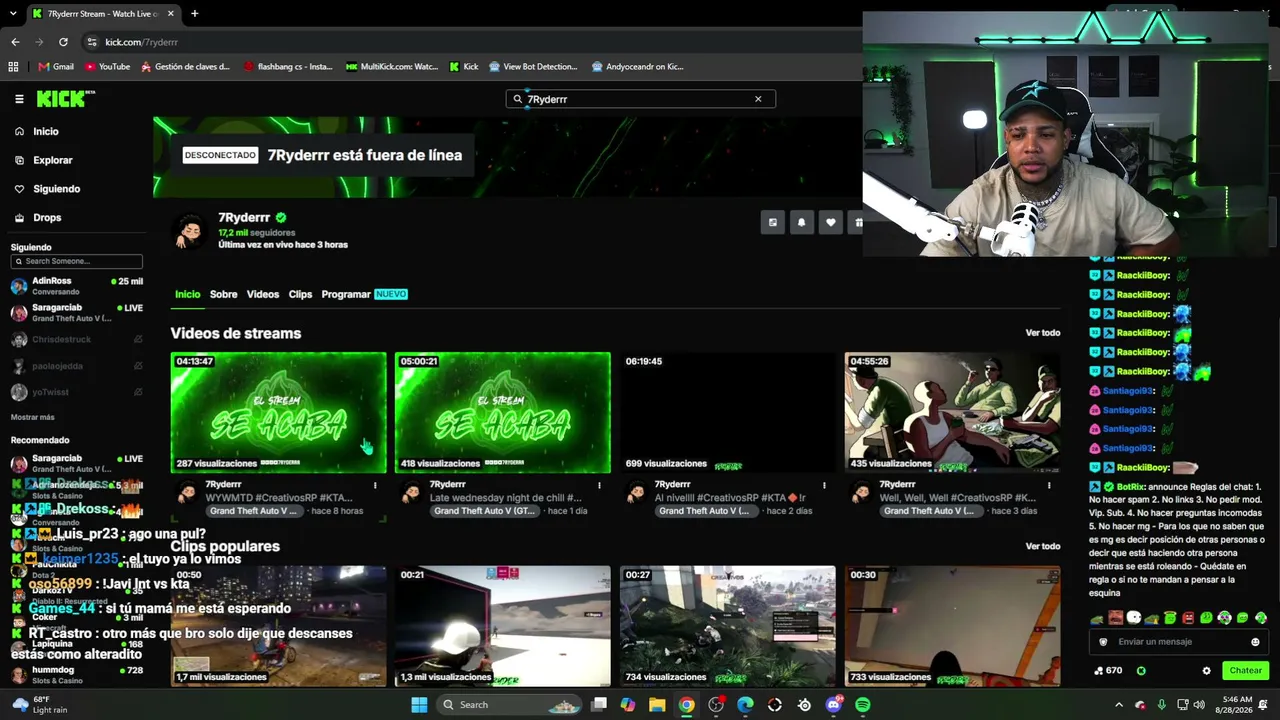
Task: Open the Kick sidebar hamburger menu
Action: click(19, 99)
